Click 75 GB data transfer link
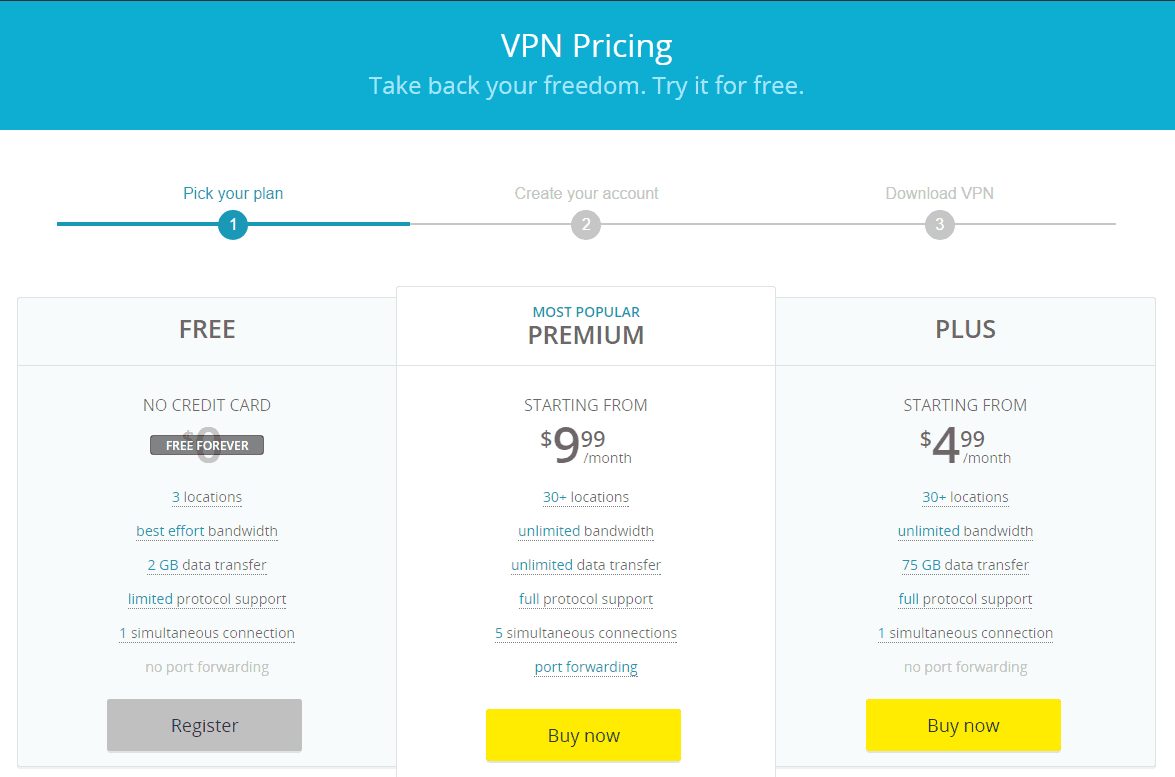 point(965,565)
